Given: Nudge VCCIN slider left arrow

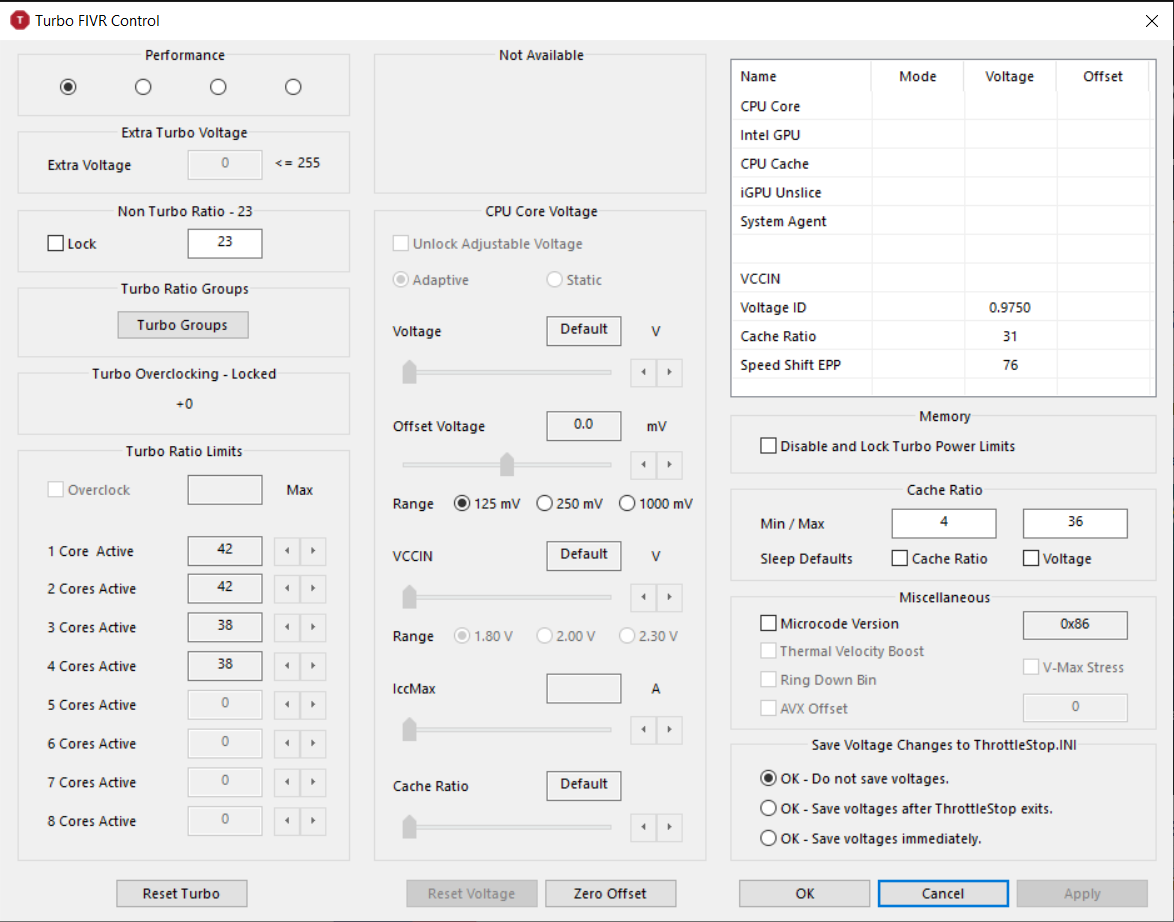Looking at the screenshot, I should pos(643,598).
